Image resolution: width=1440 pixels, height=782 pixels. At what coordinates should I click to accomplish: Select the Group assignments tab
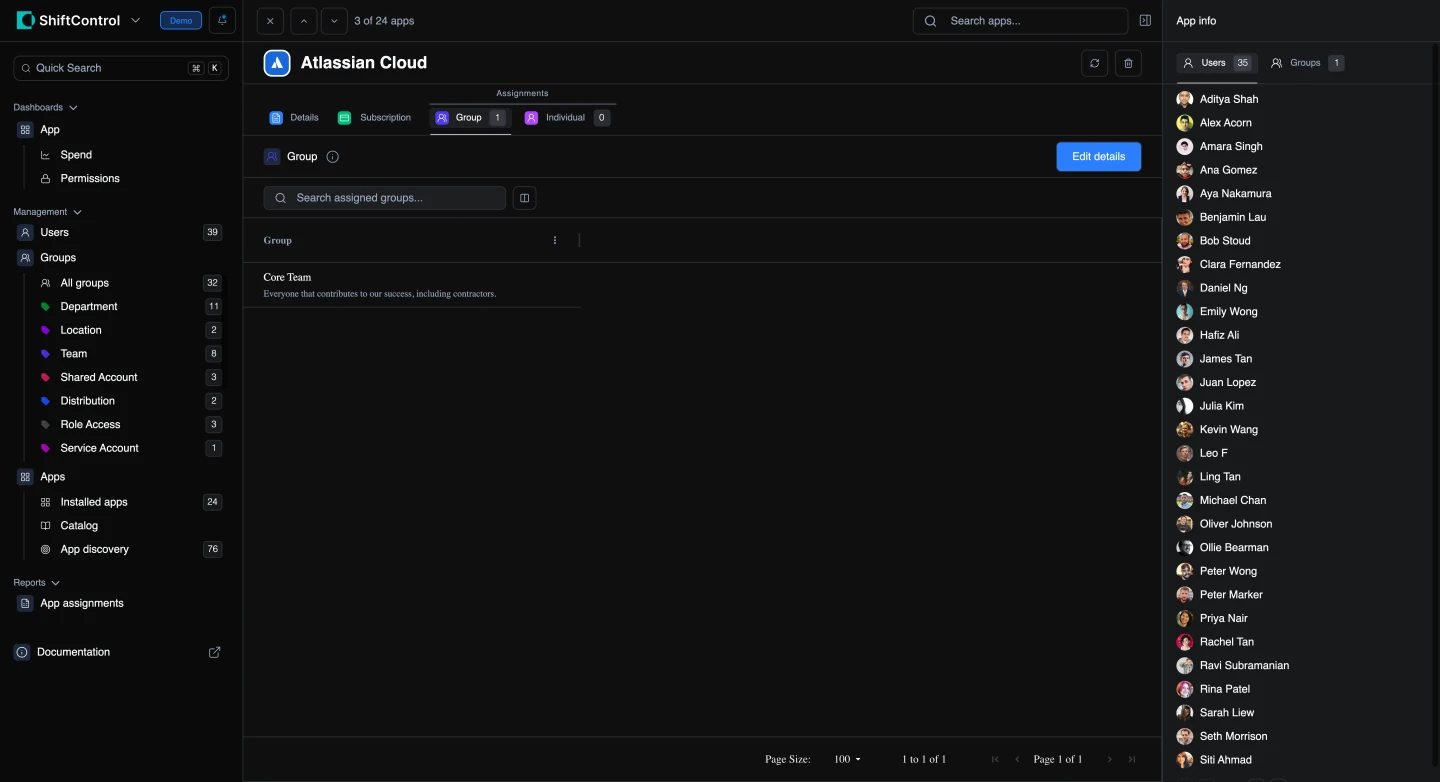[x=470, y=118]
